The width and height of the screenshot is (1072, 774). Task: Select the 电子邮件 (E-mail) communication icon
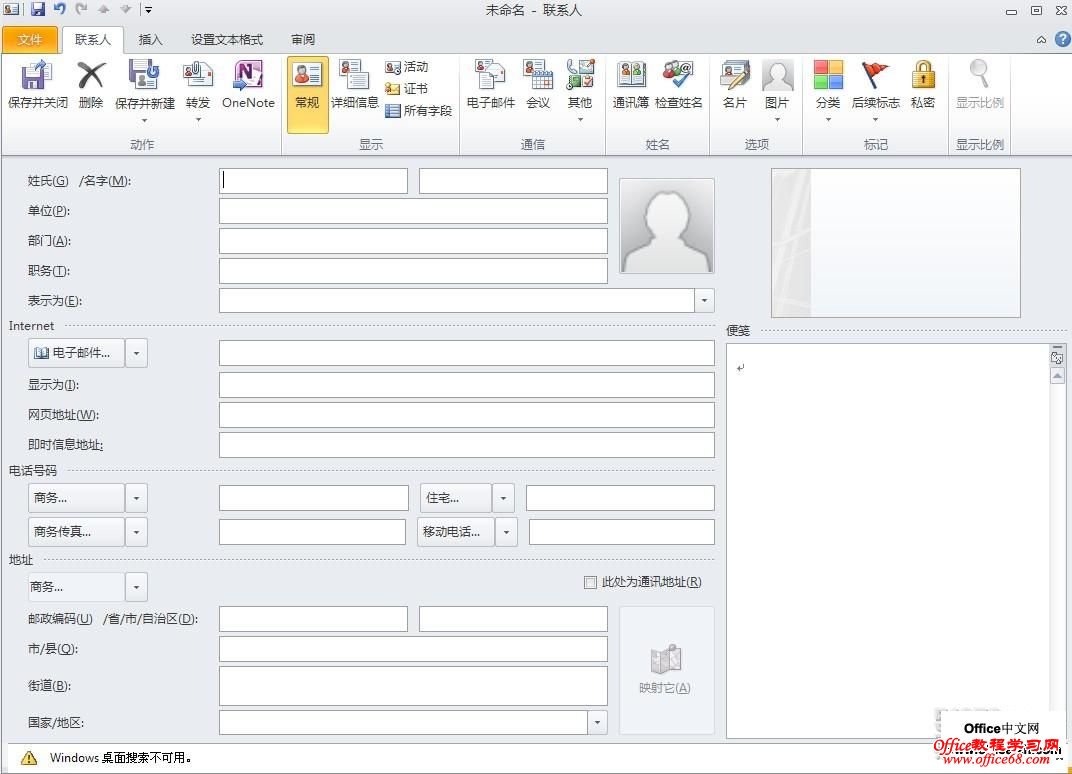coord(489,90)
